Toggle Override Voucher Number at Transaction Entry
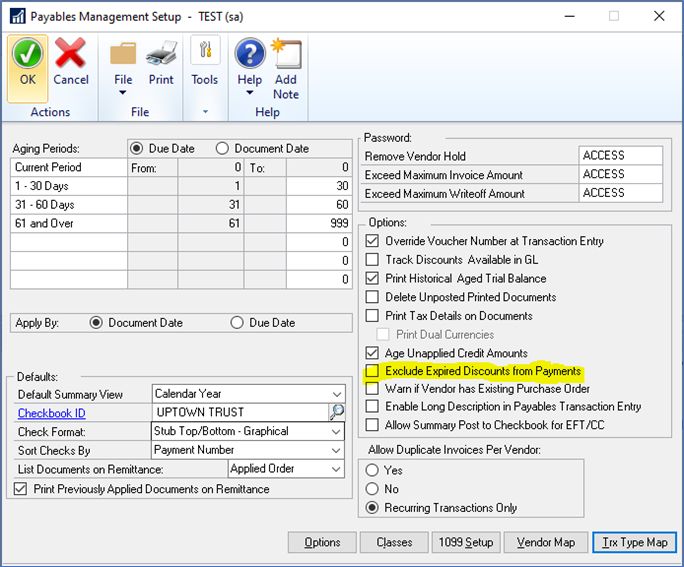This screenshot has height=567, width=684. (x=372, y=241)
